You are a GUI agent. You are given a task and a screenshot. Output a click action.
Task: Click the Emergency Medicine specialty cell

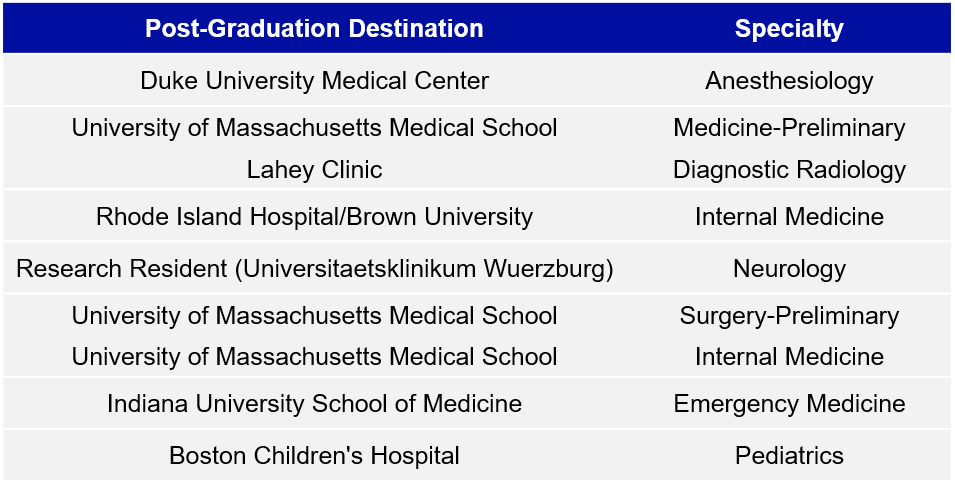click(x=789, y=404)
